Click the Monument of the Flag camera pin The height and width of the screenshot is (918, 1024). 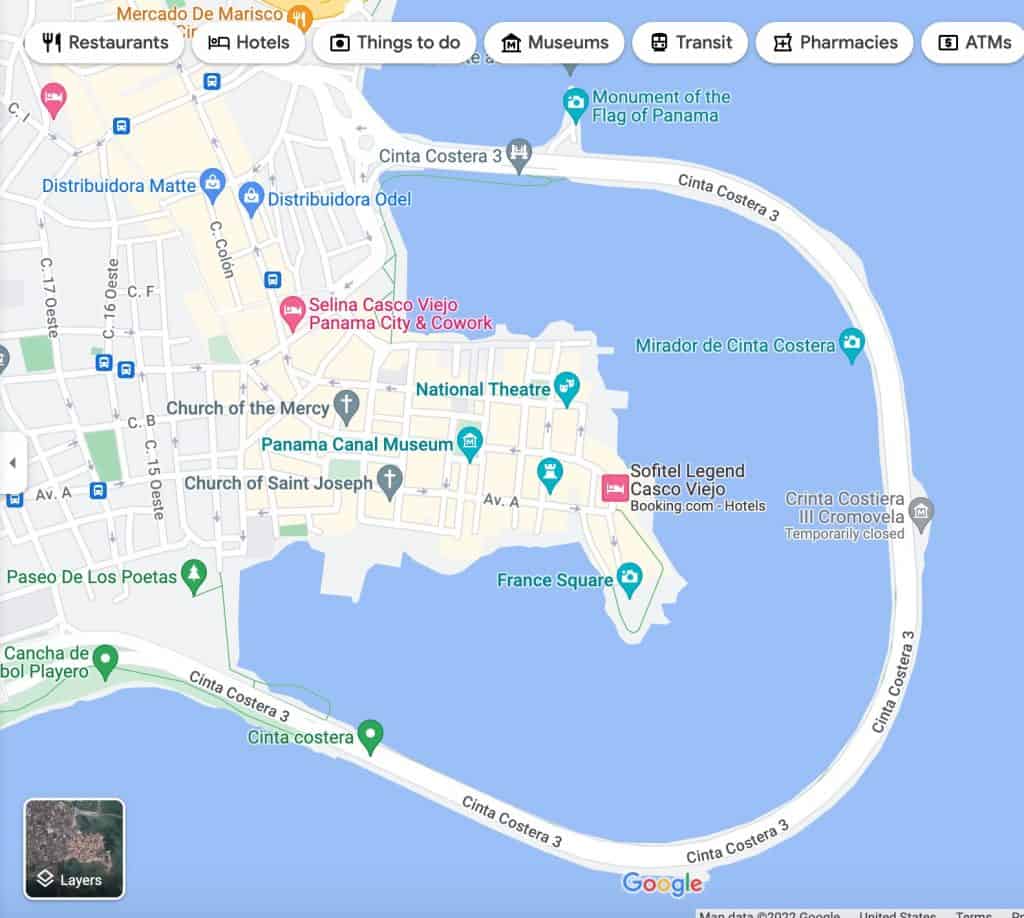pos(575,100)
